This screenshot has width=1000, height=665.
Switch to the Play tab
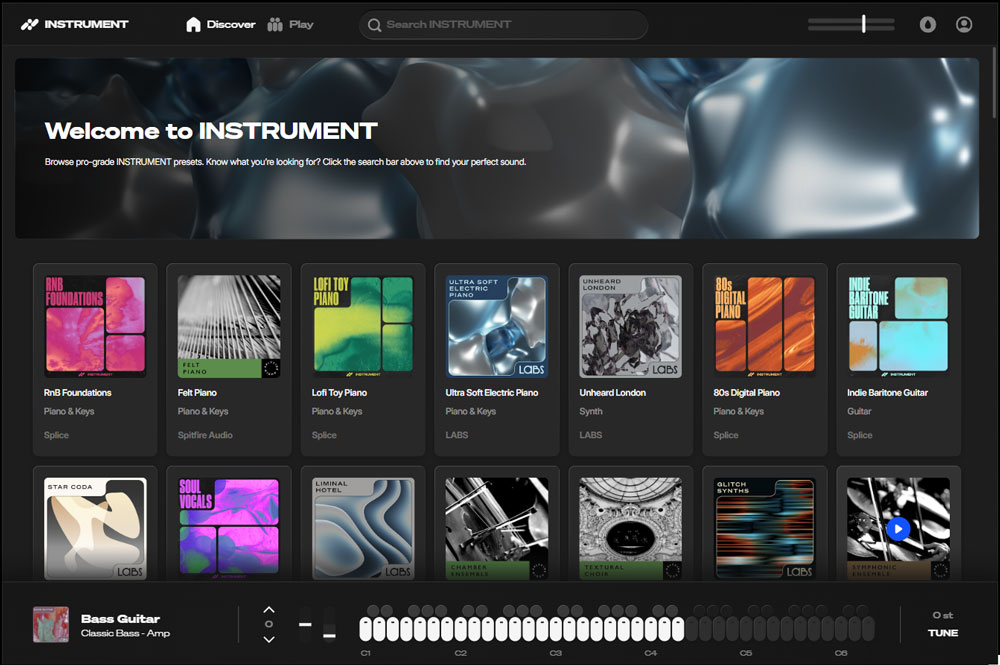291,25
